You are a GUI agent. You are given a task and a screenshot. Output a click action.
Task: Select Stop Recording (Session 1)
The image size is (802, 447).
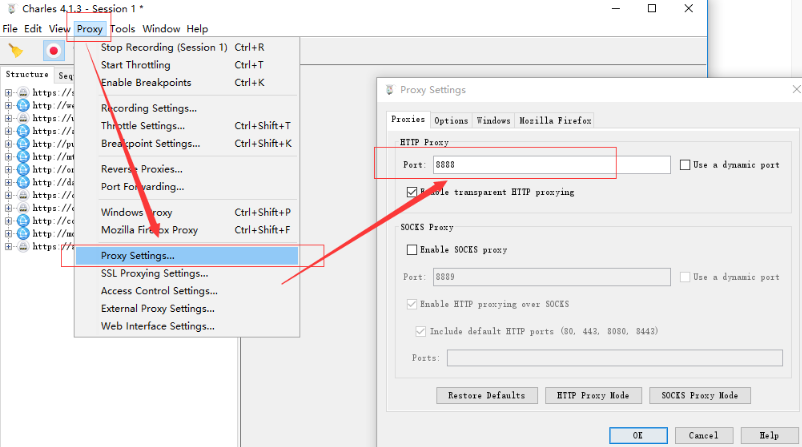click(187, 48)
